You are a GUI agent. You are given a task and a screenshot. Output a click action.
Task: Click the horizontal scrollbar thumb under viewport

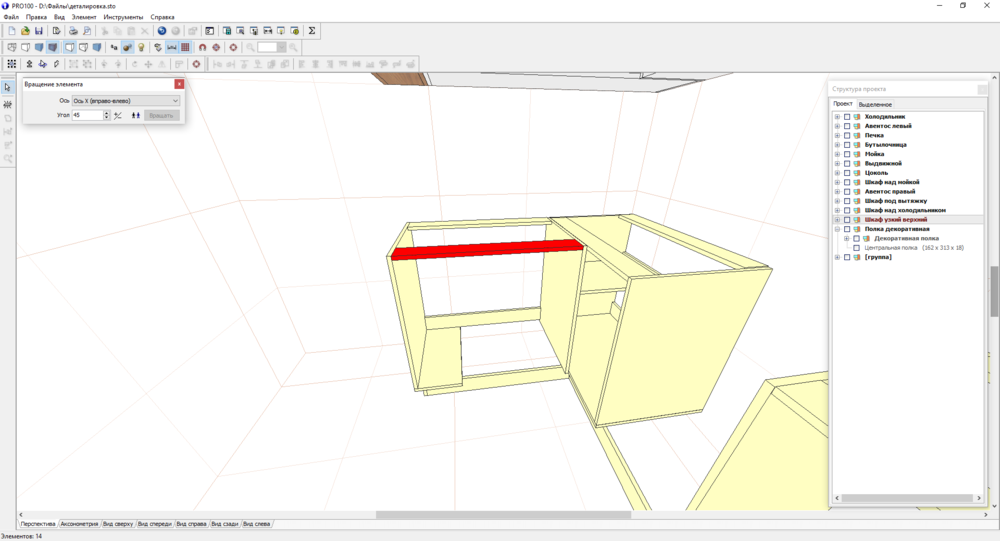click(503, 514)
